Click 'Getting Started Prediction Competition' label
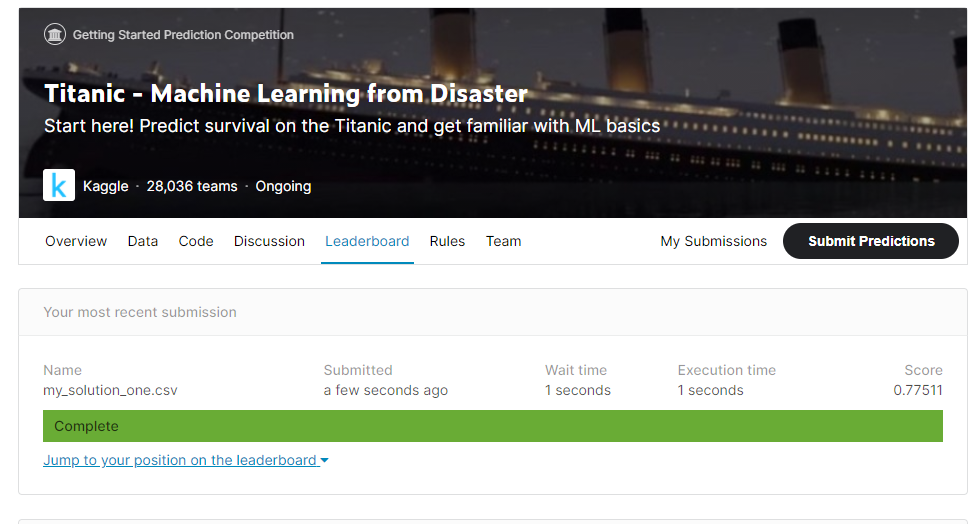The image size is (972, 524). coord(183,35)
